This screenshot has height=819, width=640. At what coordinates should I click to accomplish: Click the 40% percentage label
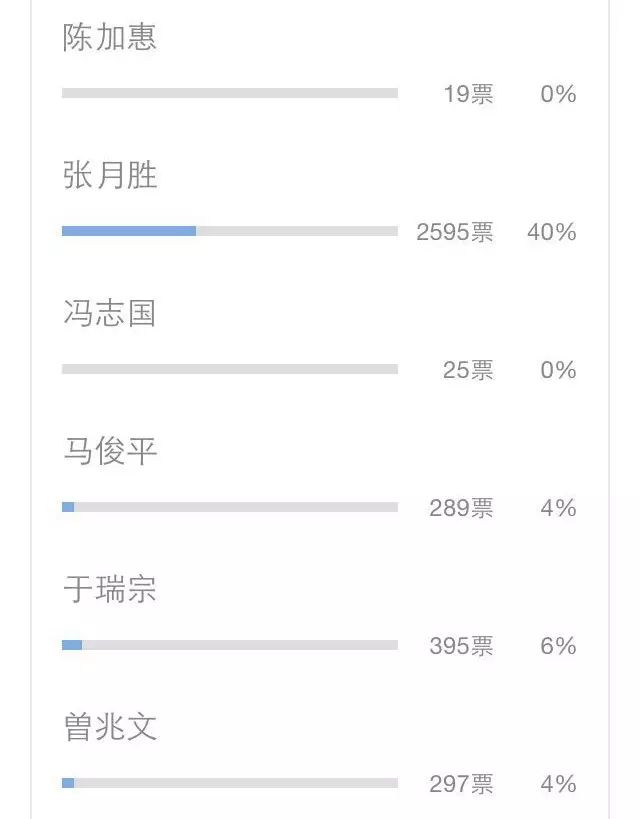(x=552, y=232)
